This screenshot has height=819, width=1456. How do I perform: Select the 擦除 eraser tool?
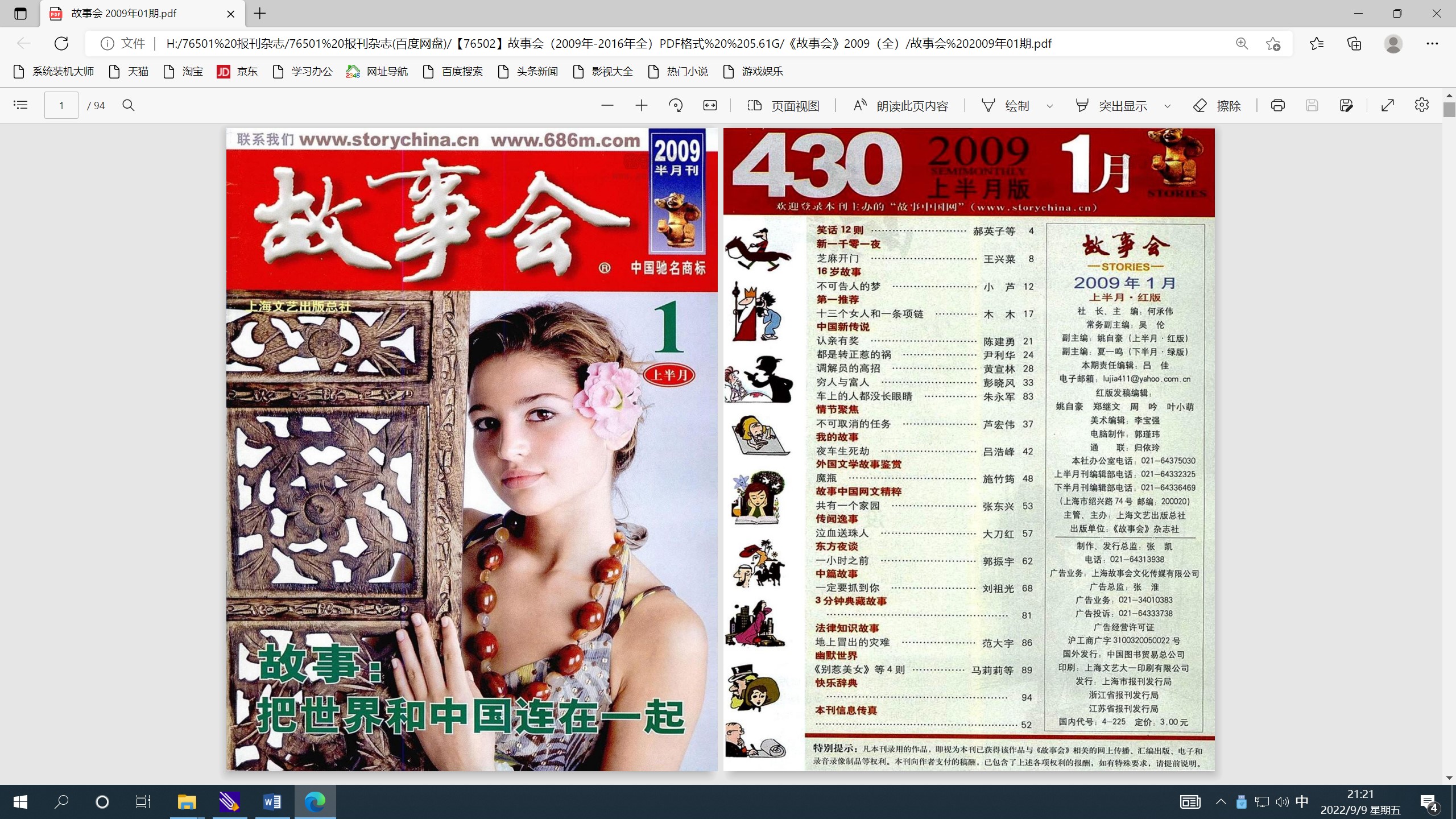pyautogui.click(x=1217, y=106)
